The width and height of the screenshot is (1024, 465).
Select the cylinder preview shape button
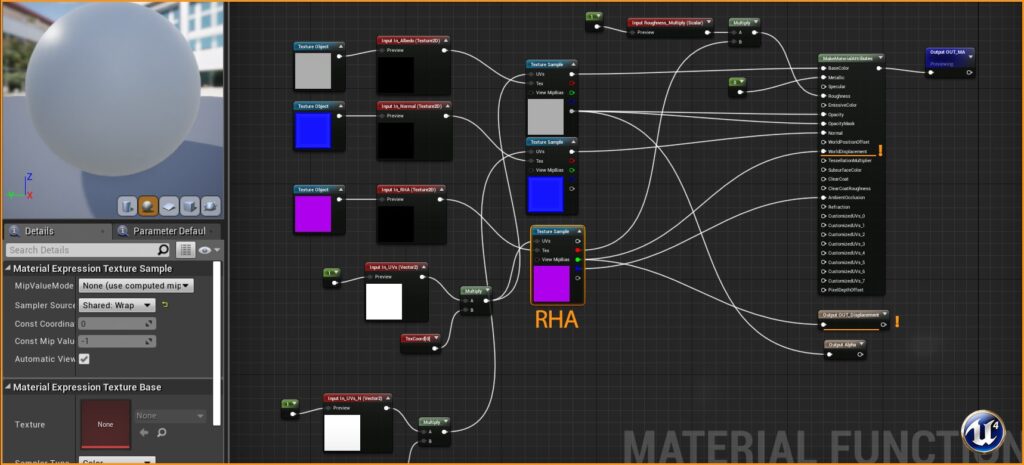(x=127, y=206)
